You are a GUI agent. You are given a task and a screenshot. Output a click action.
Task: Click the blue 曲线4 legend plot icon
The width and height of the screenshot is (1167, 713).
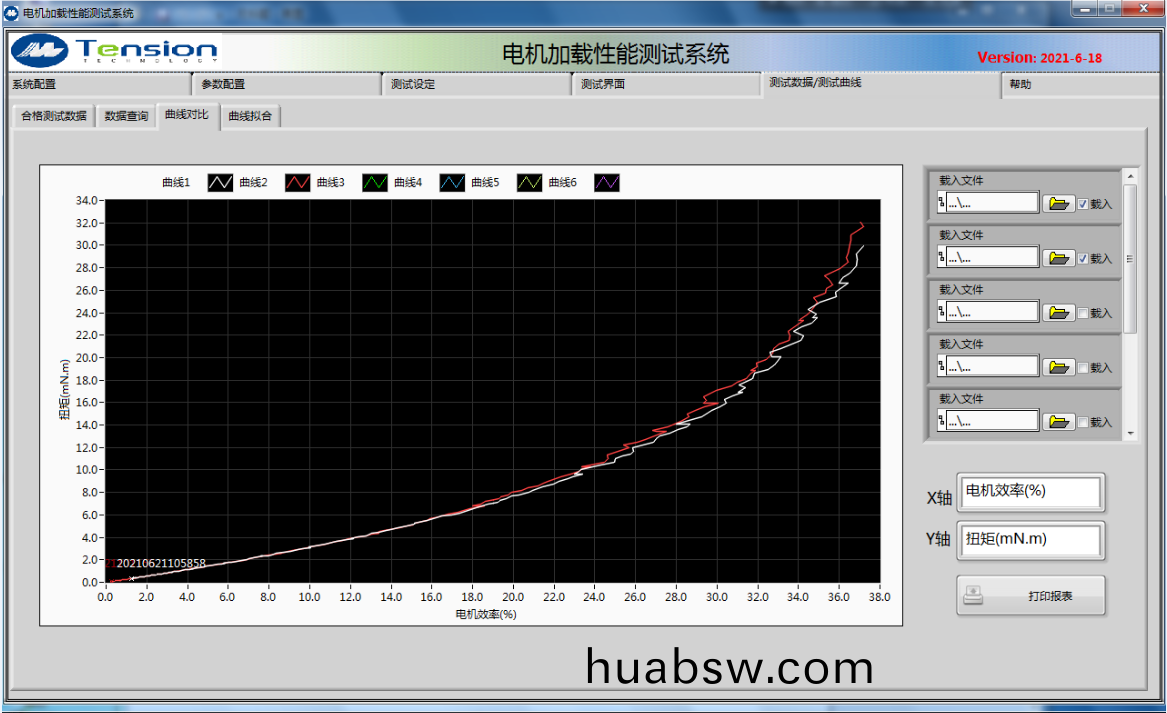(452, 182)
